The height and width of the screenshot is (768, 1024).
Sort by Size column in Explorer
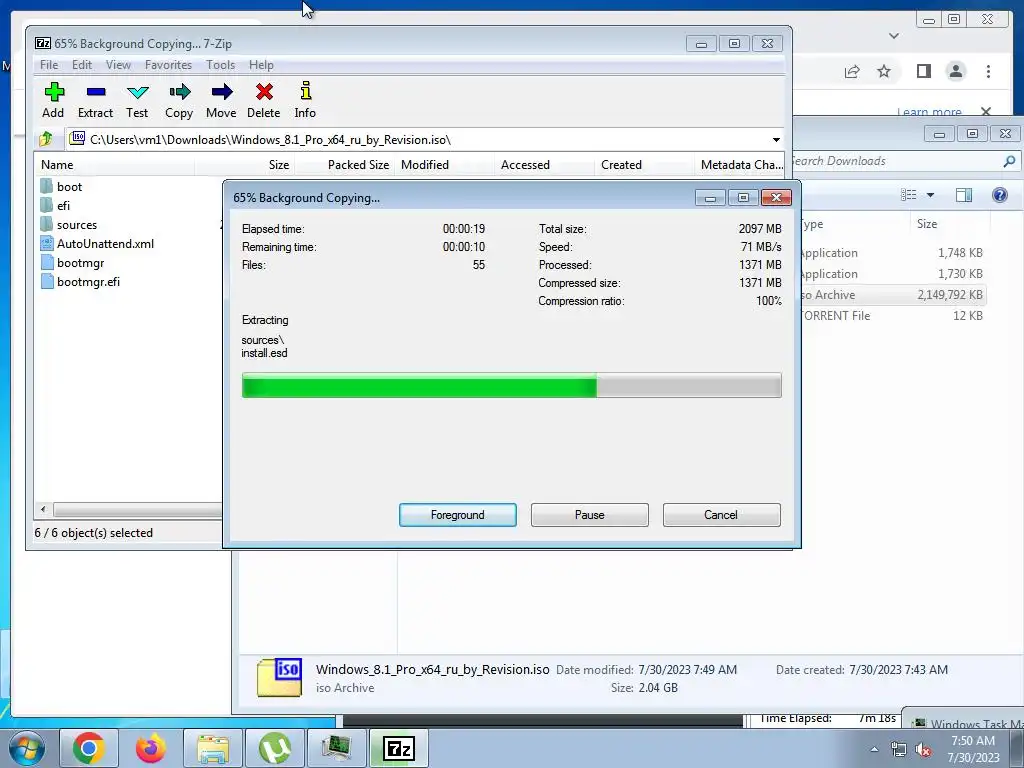tap(949, 224)
